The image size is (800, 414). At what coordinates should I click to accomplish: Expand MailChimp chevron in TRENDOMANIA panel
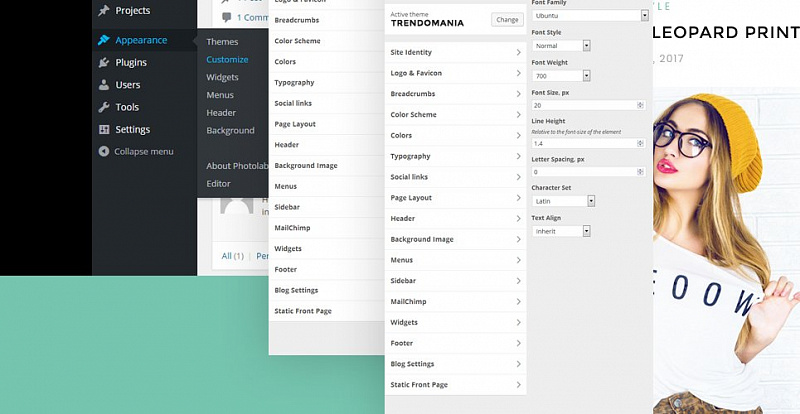click(518, 301)
